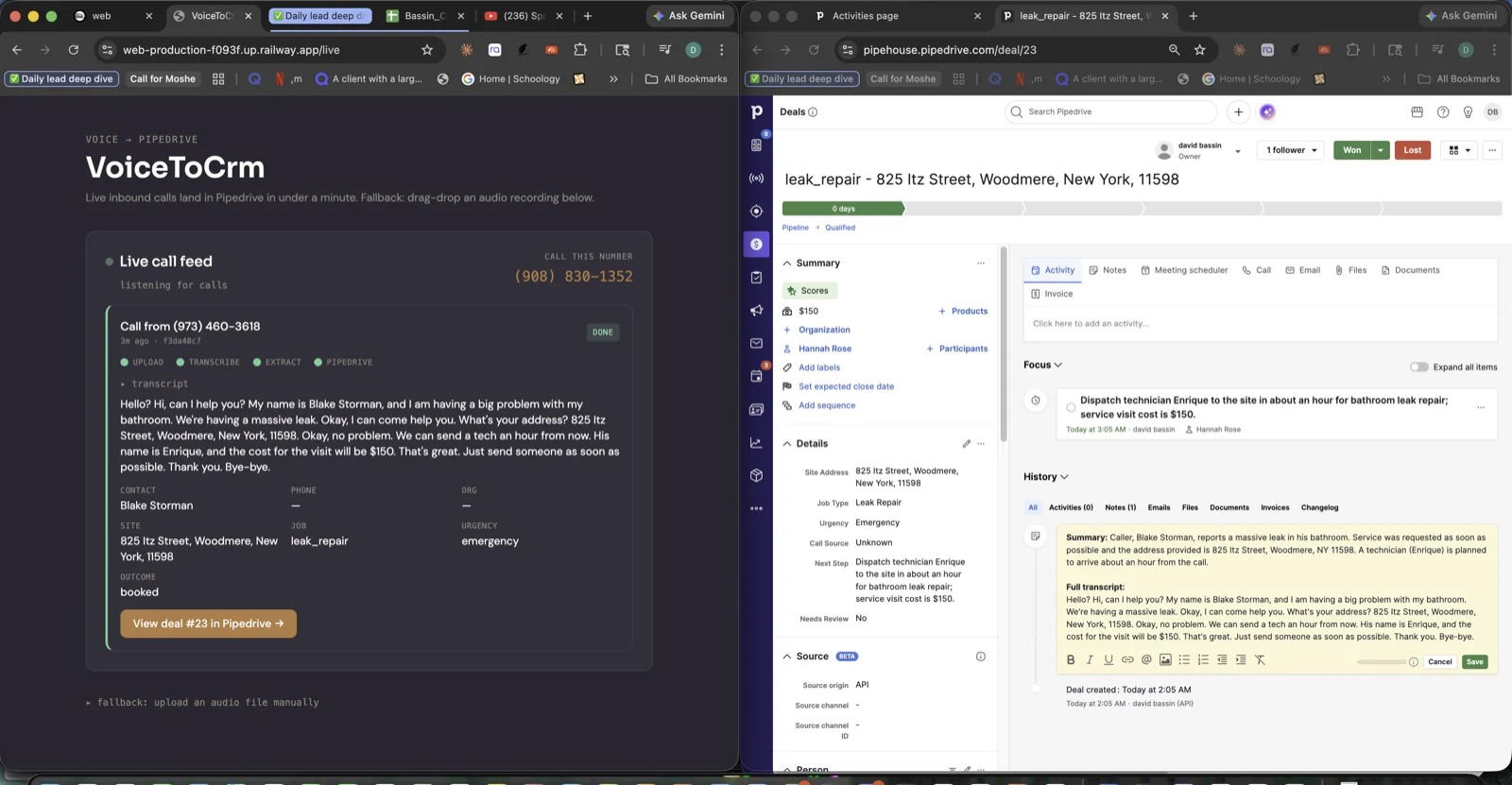Toggle the Expand all items switch
The height and width of the screenshot is (785, 1512).
click(1418, 367)
